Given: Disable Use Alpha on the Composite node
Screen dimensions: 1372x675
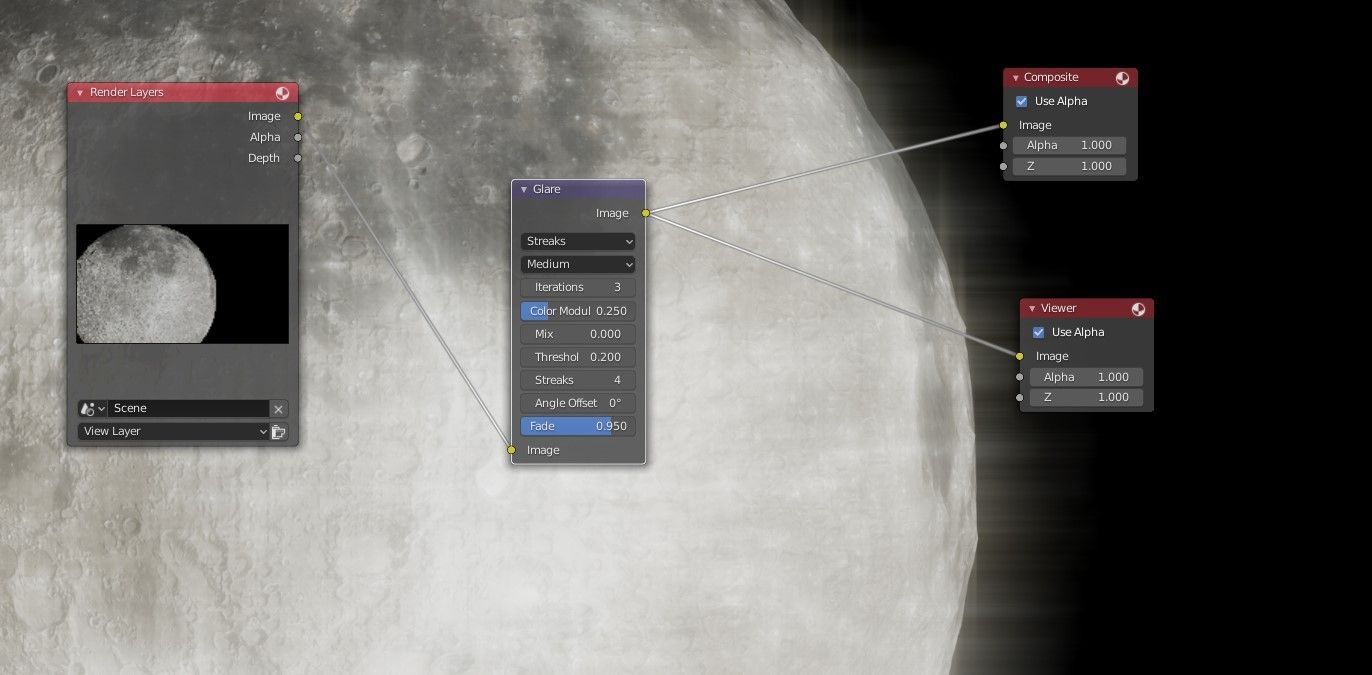Looking at the screenshot, I should [x=1021, y=101].
